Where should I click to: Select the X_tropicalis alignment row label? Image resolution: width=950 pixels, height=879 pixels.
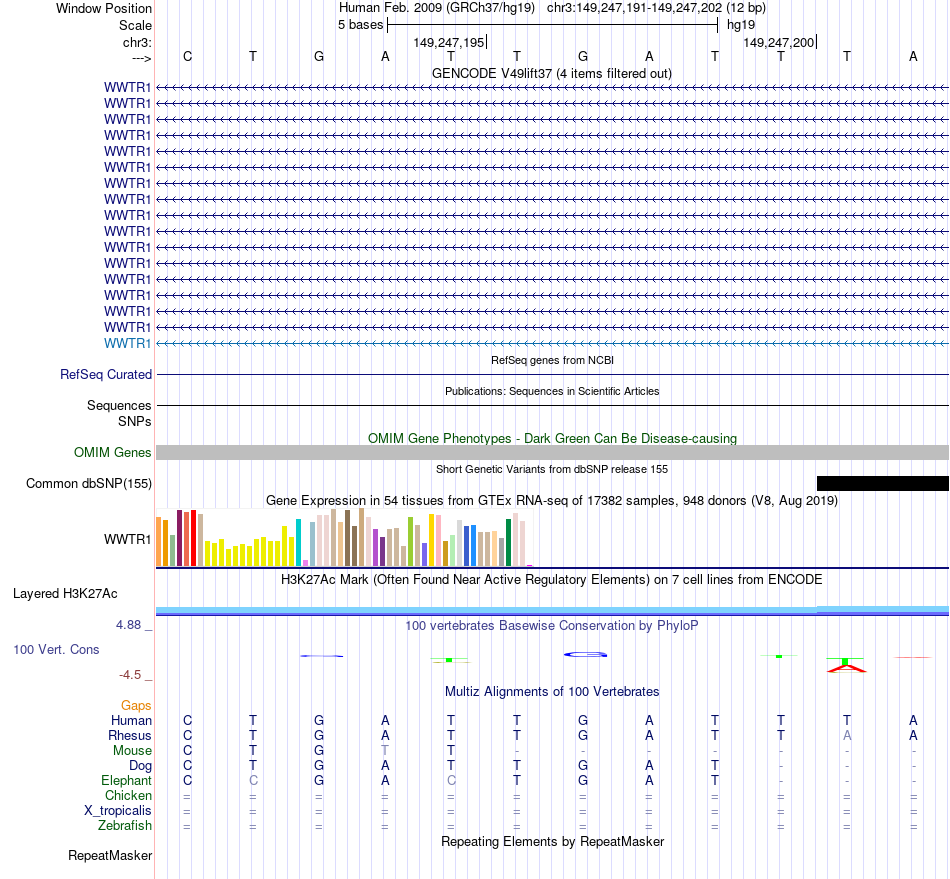(118, 811)
